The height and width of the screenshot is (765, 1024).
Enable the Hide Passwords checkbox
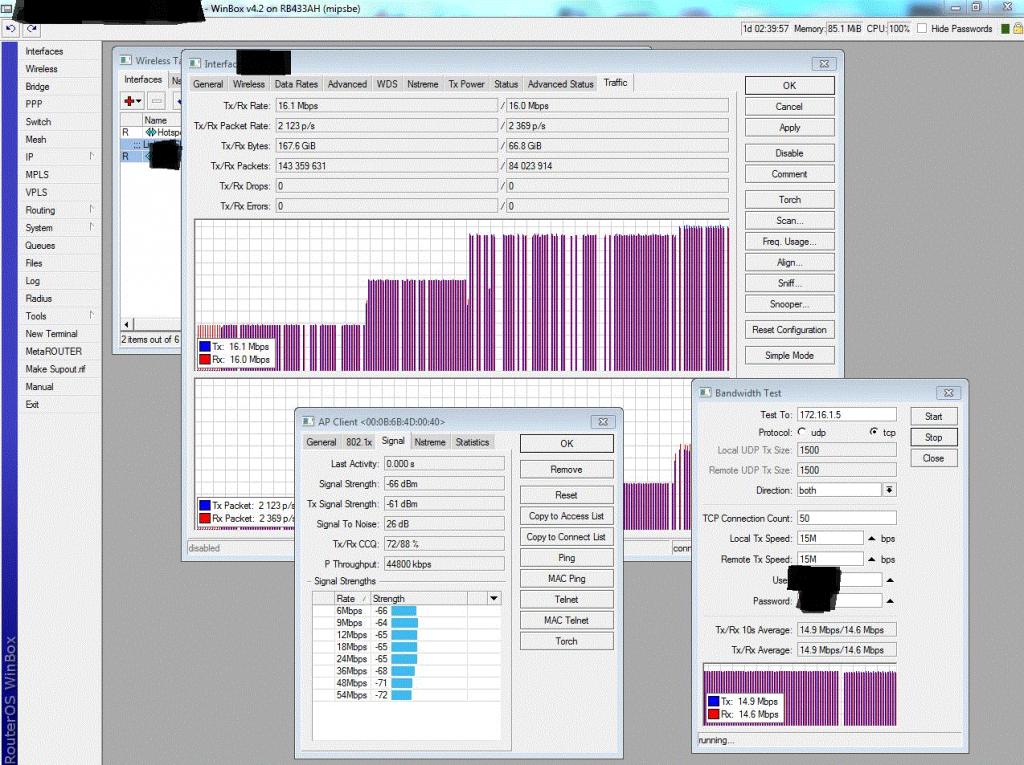[x=922, y=29]
